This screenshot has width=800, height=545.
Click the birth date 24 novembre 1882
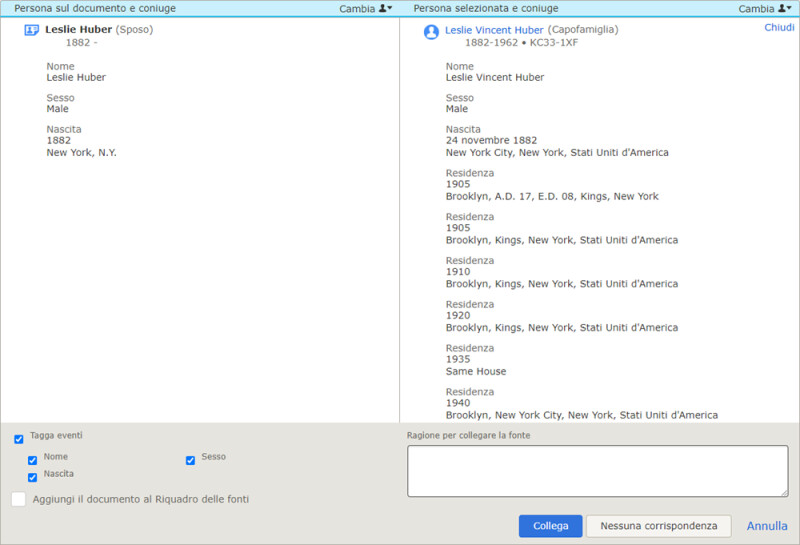[491, 140]
